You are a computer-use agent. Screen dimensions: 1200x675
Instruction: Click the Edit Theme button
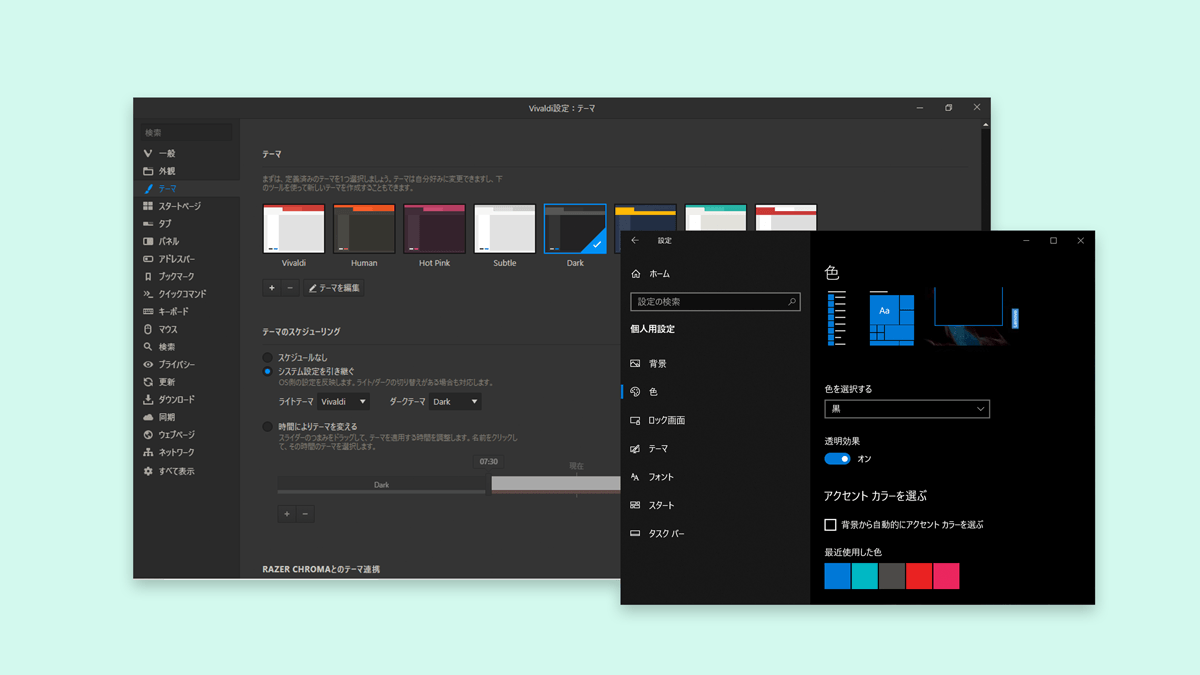point(334,288)
